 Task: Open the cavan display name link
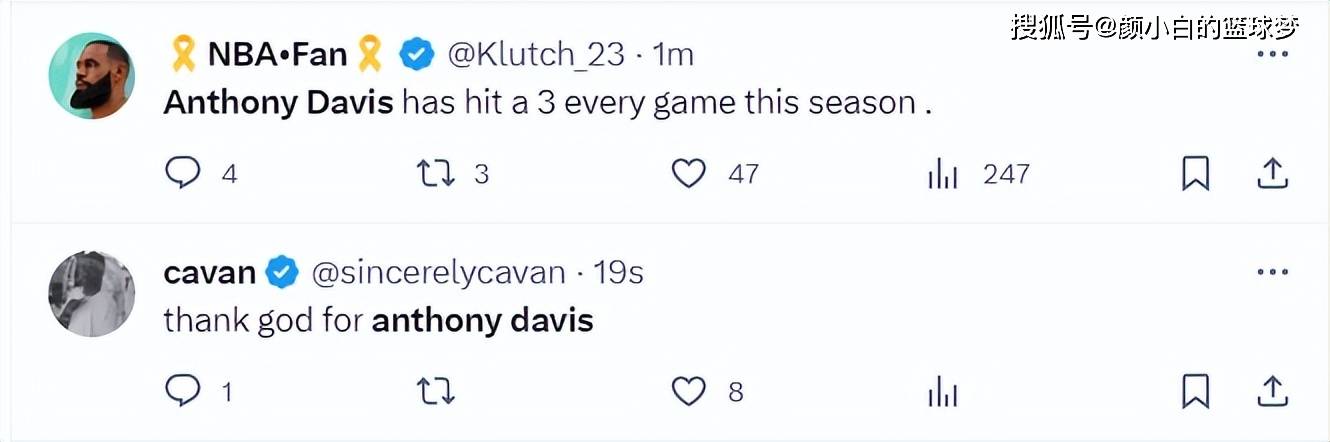click(209, 272)
